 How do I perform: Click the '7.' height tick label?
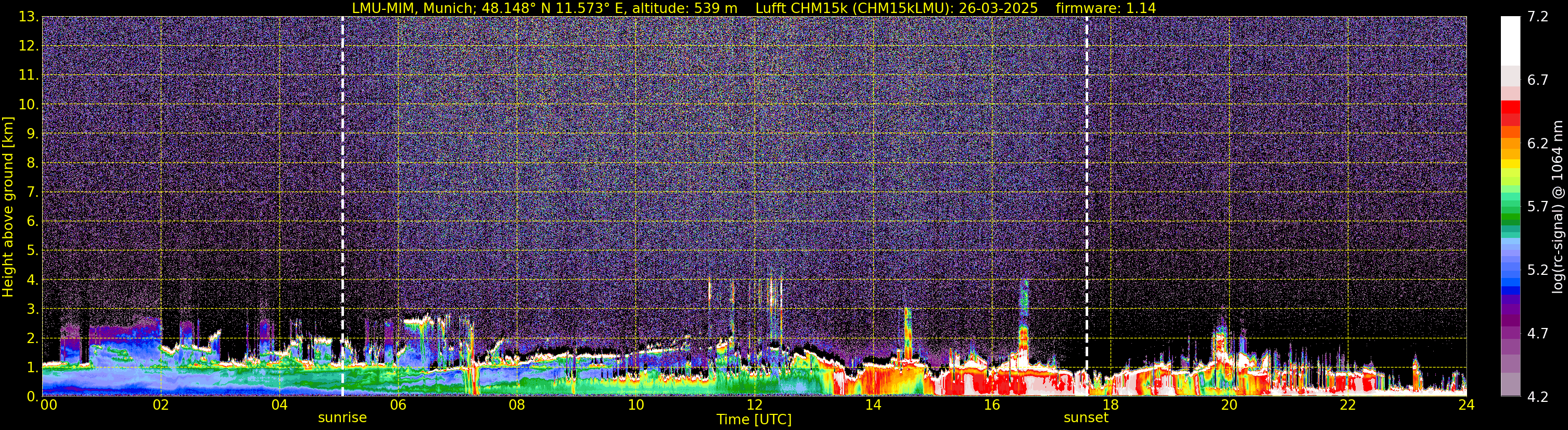pyautogui.click(x=32, y=192)
